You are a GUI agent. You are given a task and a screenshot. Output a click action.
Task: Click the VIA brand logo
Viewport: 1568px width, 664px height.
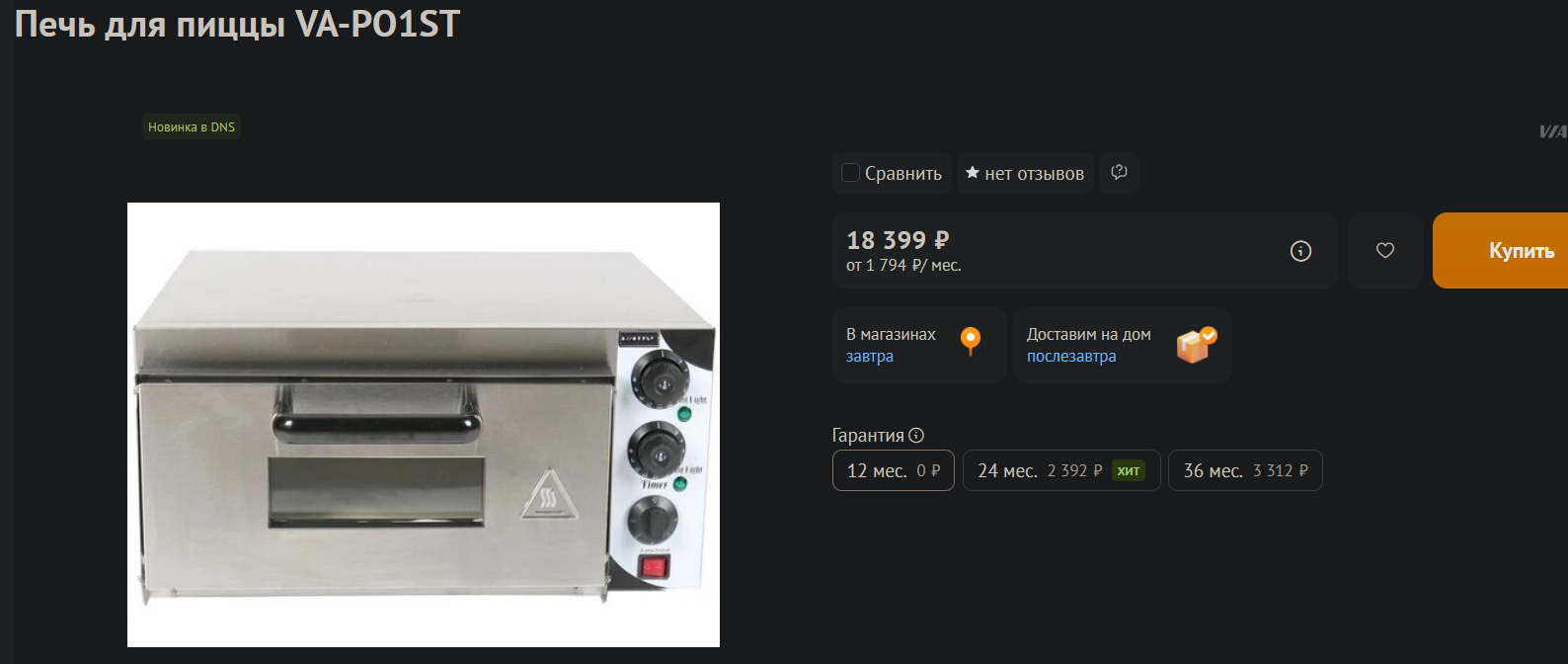click(x=1553, y=131)
